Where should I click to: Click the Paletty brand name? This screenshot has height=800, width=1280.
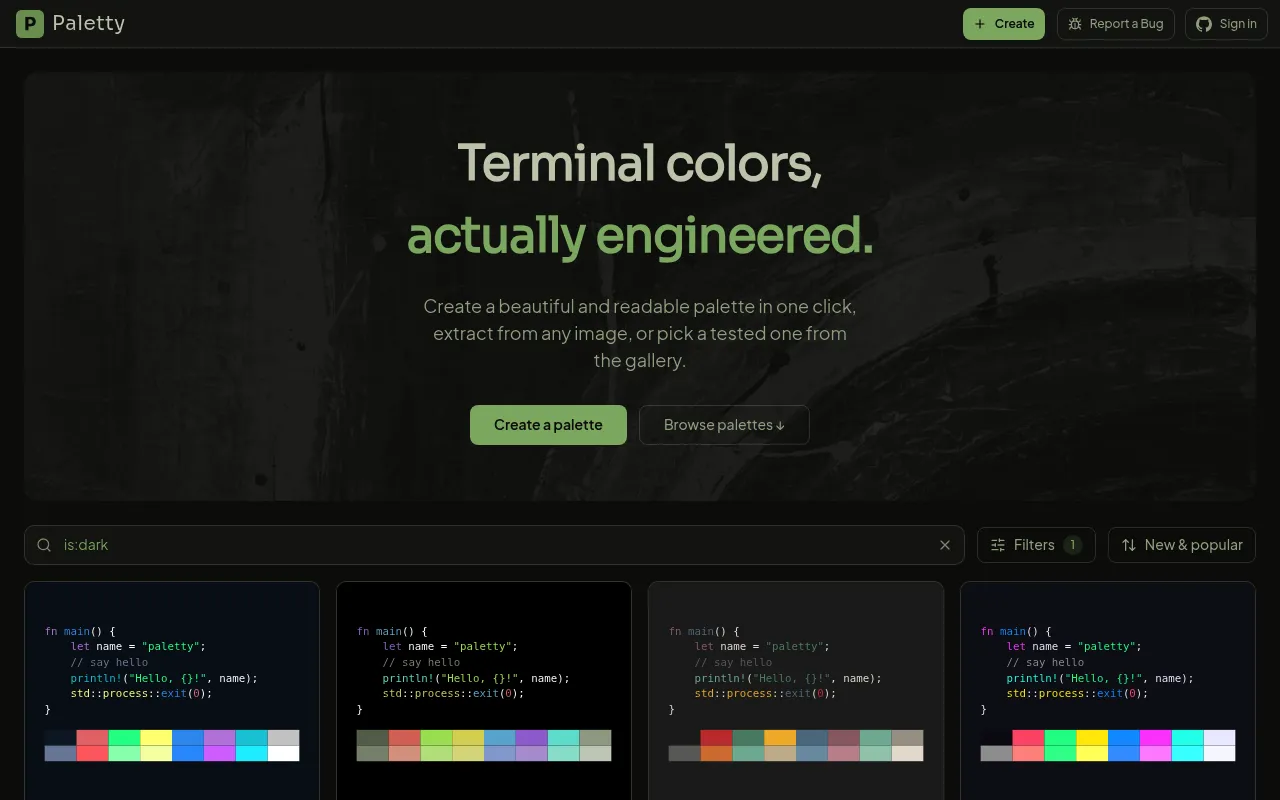point(89,23)
